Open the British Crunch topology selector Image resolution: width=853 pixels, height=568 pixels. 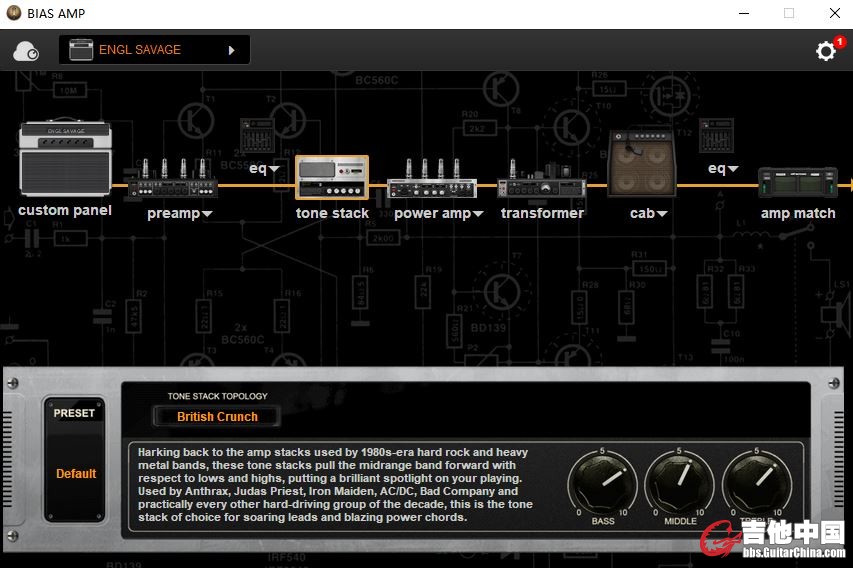point(217,417)
